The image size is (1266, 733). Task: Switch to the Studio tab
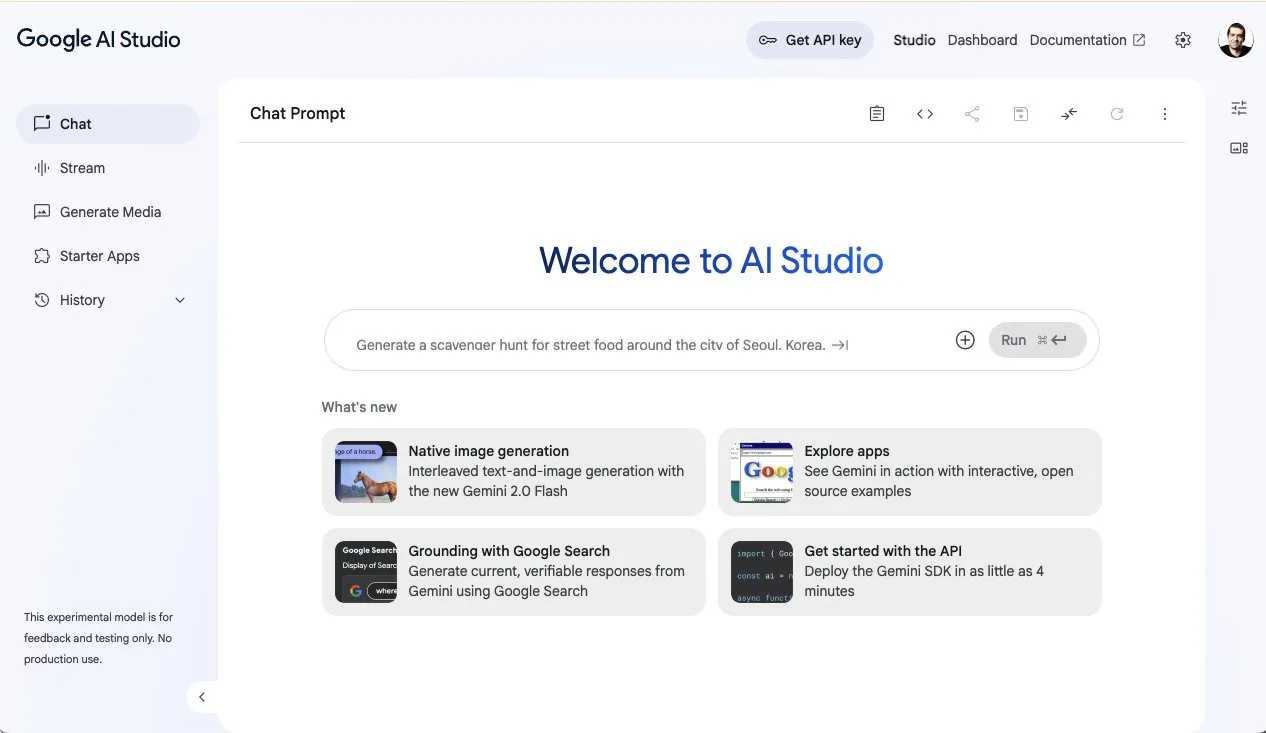914,40
